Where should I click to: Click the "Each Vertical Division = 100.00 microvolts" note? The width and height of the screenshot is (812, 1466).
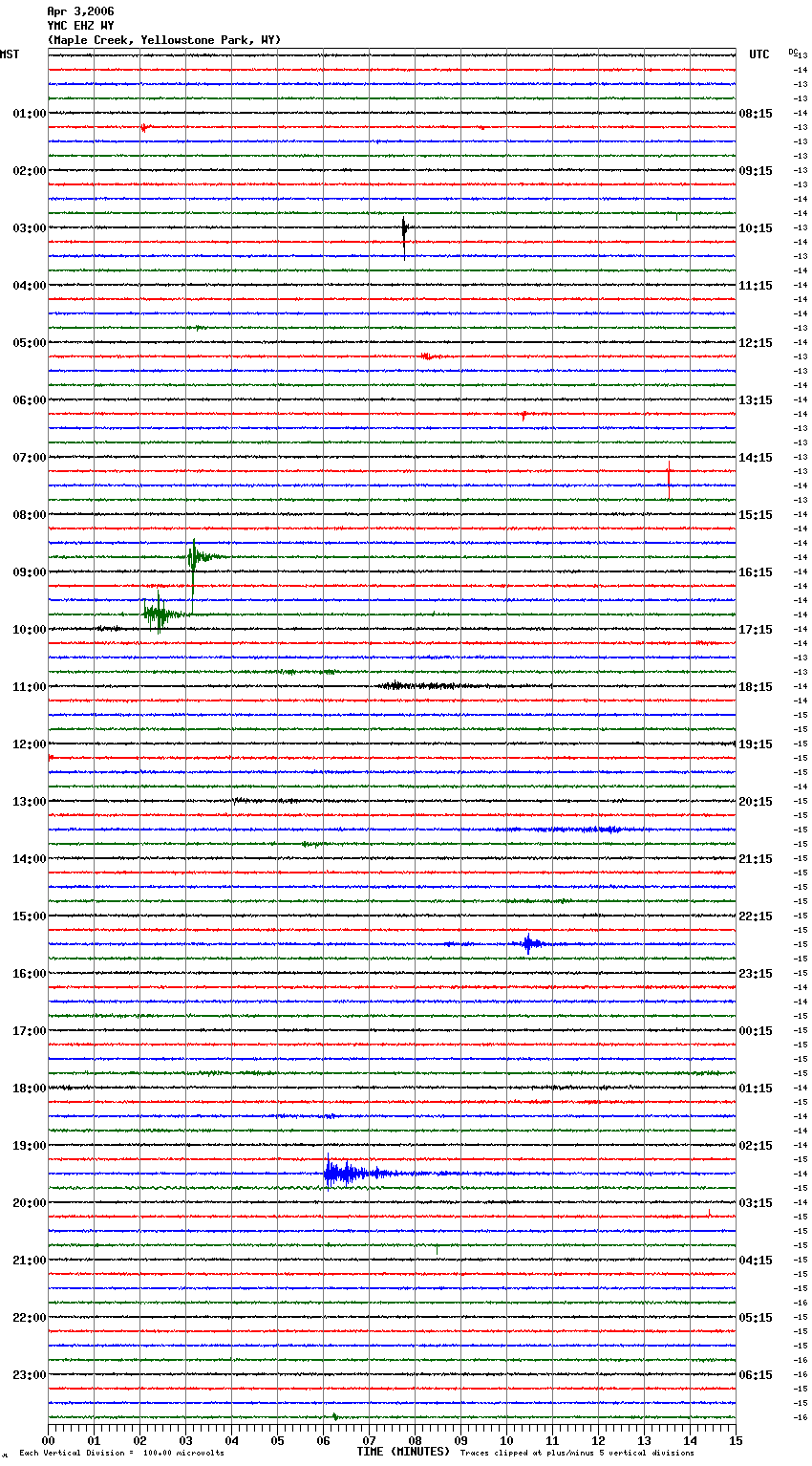point(121,1453)
